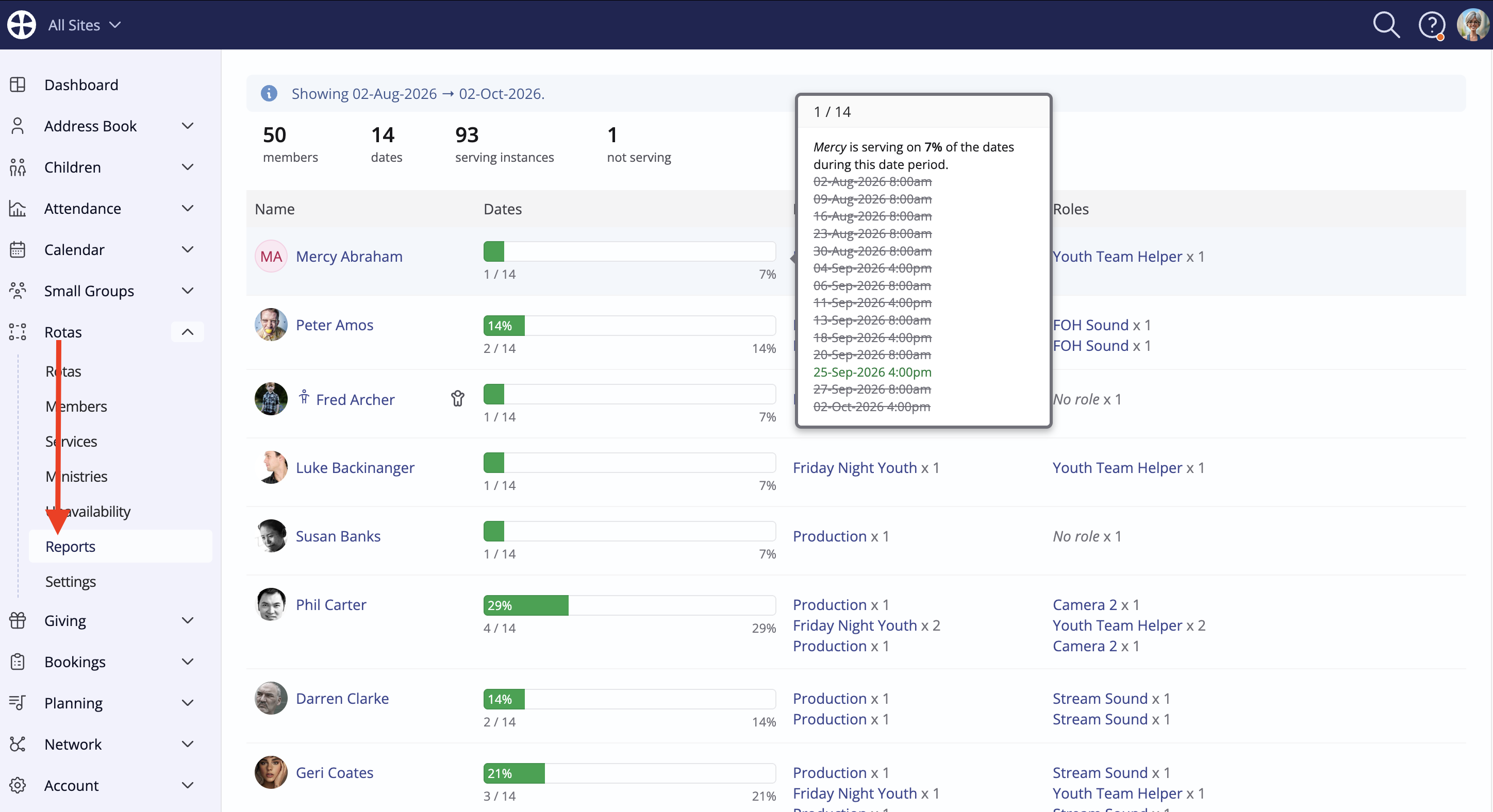The width and height of the screenshot is (1493, 812).
Task: Open the All Sites dropdown
Action: (84, 25)
